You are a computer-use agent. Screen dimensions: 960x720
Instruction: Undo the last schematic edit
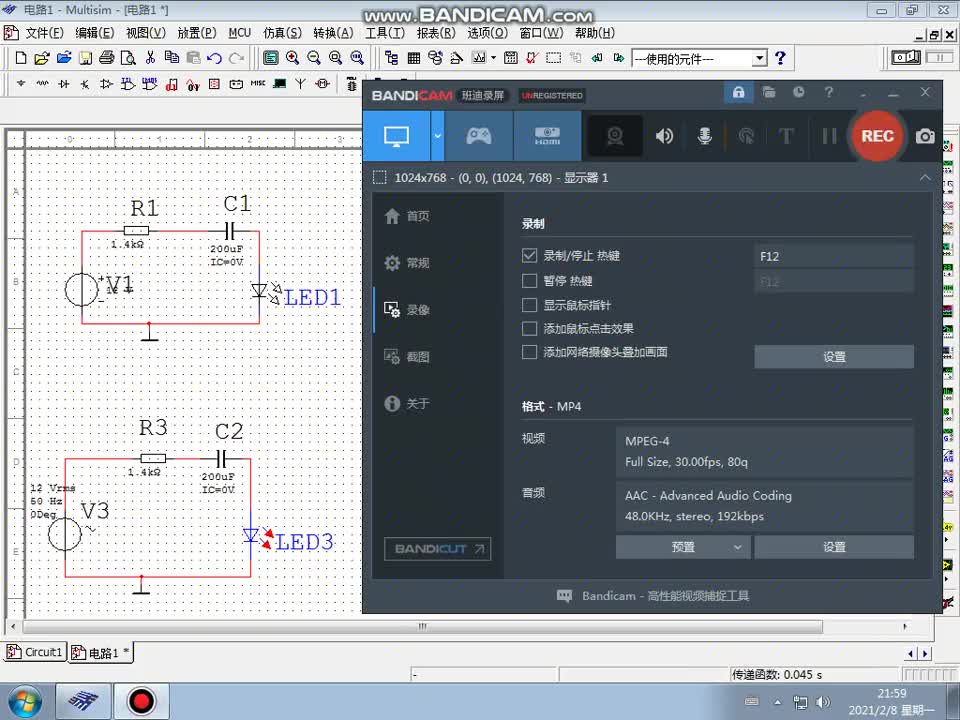coord(214,58)
